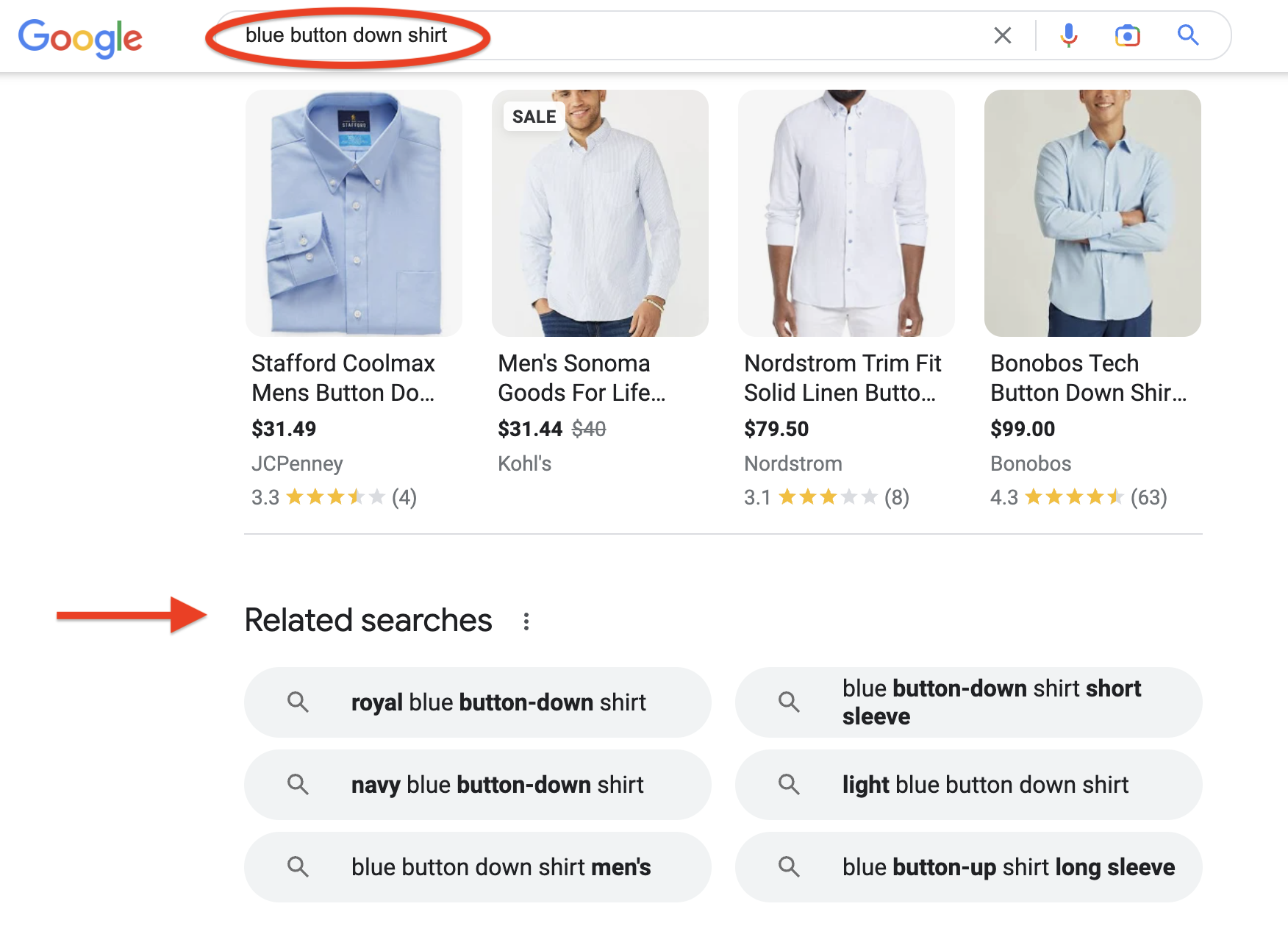The height and width of the screenshot is (937, 1288).
Task: Start voice search with the microphone icon
Action: (1069, 35)
